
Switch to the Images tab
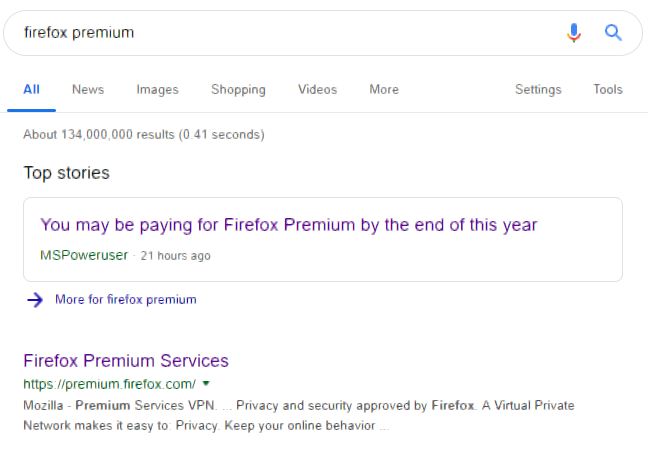158,90
